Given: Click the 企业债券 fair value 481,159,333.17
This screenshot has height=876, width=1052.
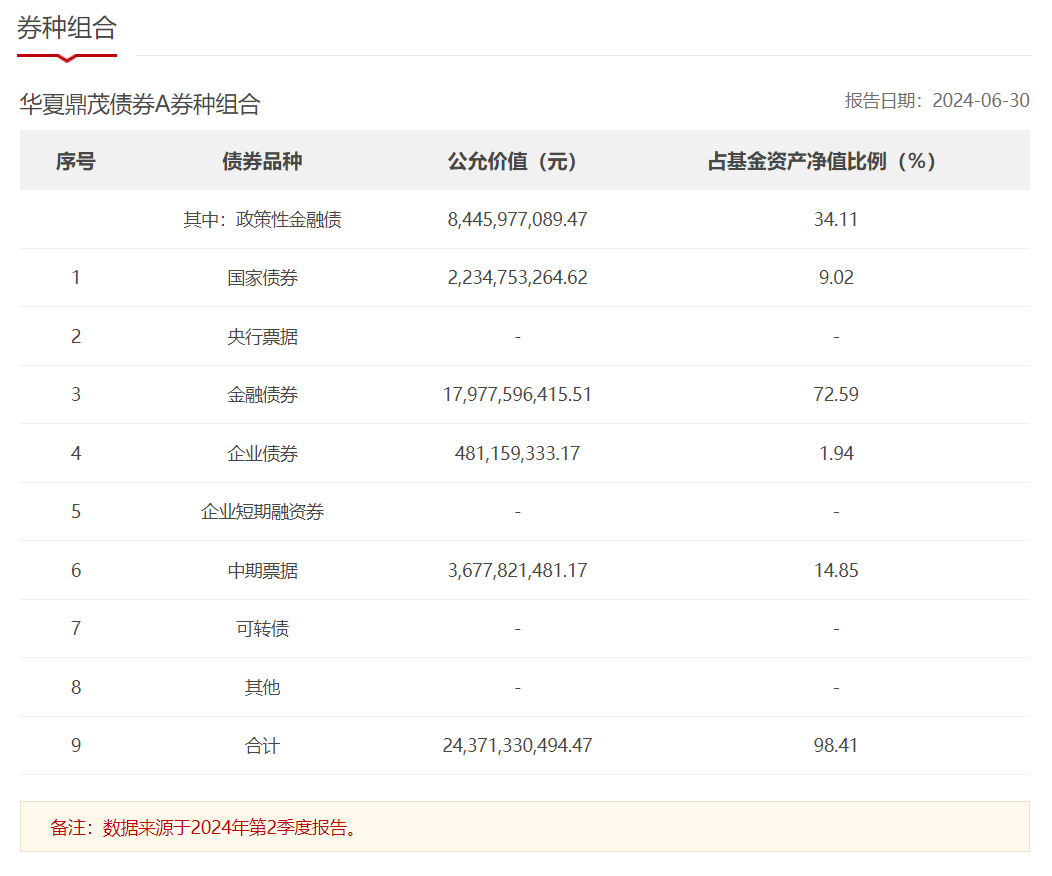Looking at the screenshot, I should (x=517, y=454).
